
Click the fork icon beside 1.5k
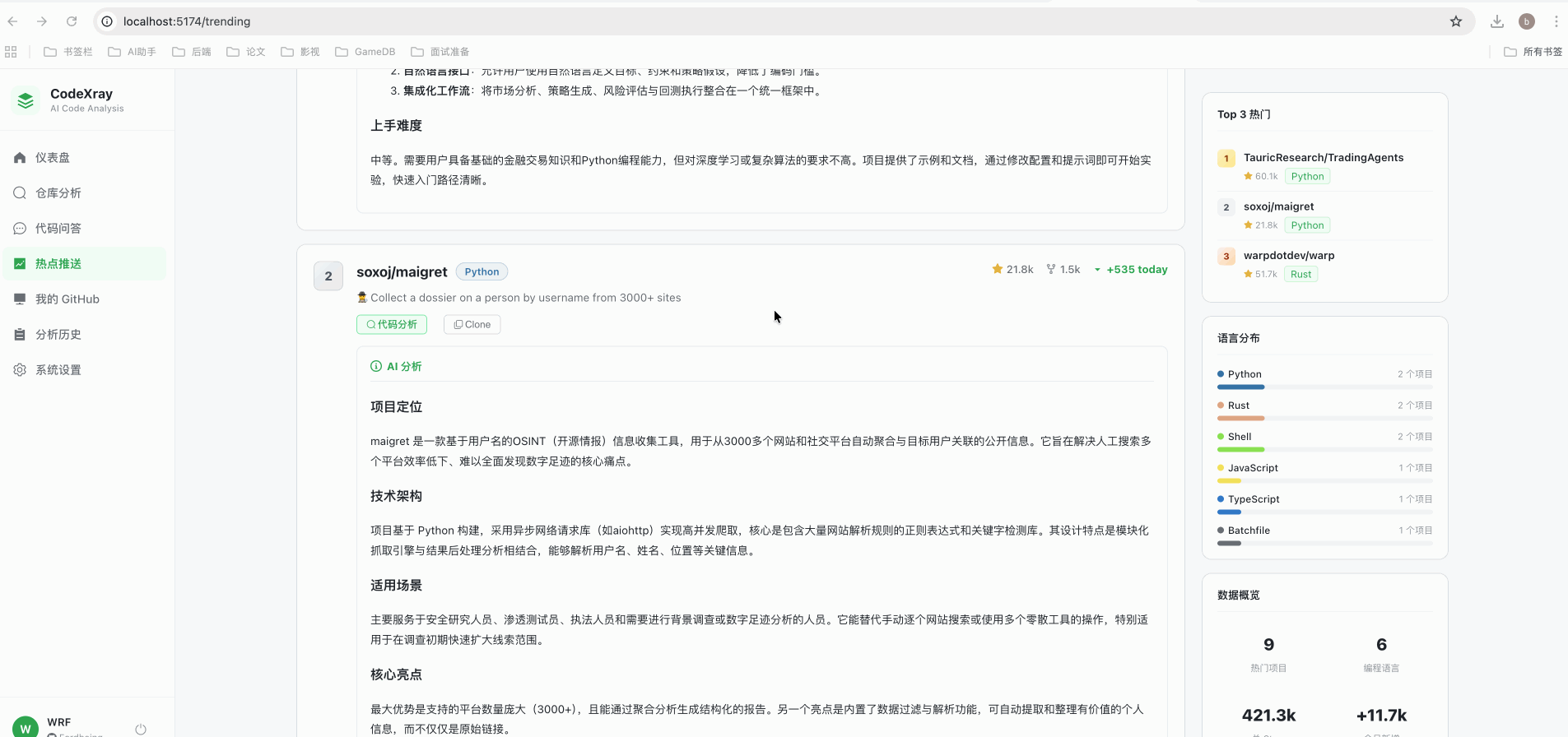click(x=1051, y=269)
